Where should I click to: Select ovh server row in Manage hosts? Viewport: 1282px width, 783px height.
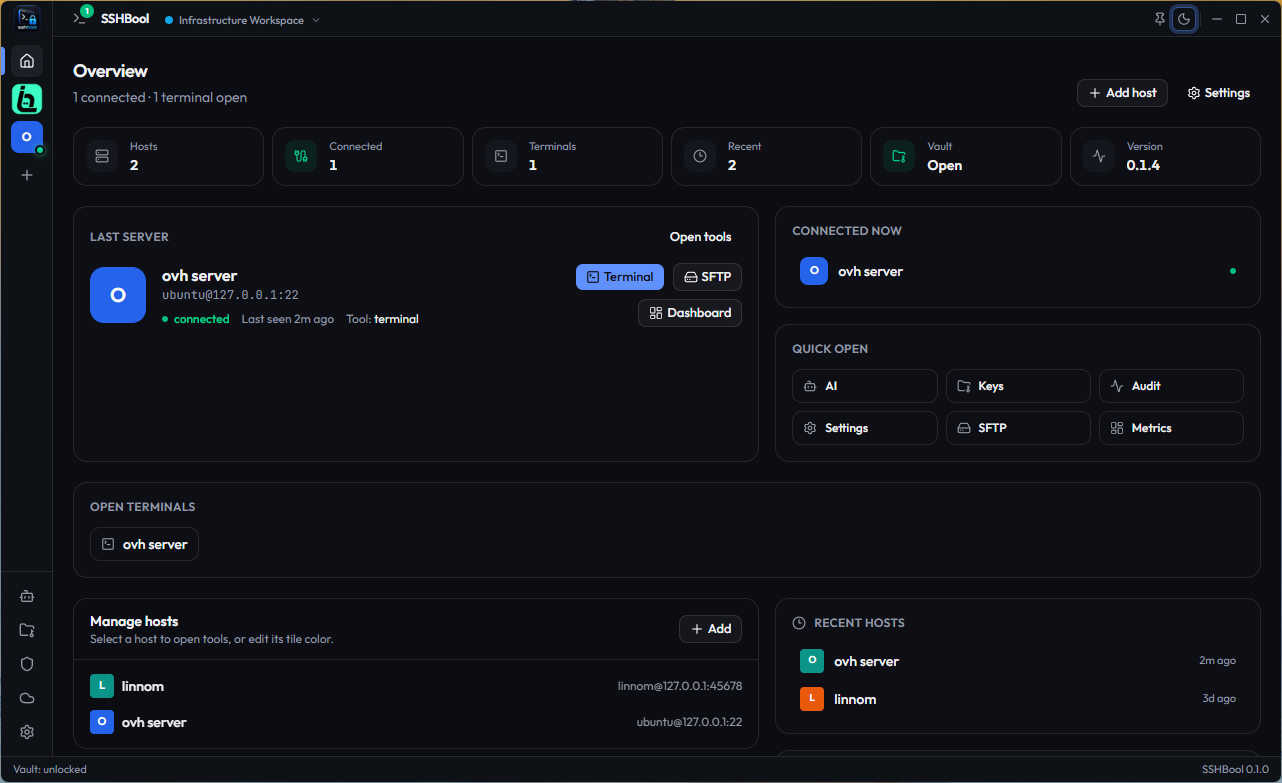pyautogui.click(x=416, y=722)
